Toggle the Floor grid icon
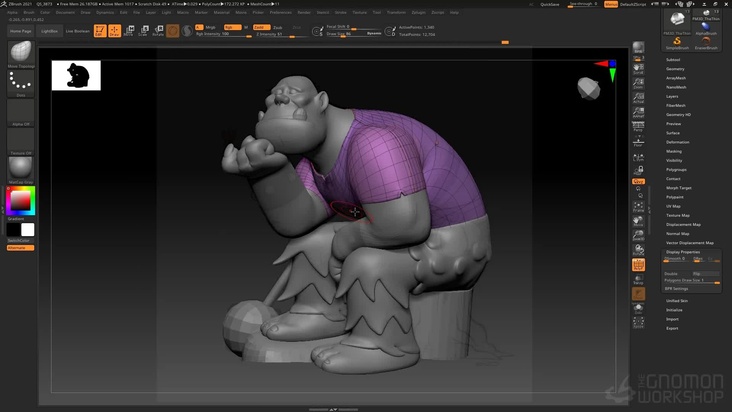Viewport: 732px width, 412px height. click(x=638, y=141)
